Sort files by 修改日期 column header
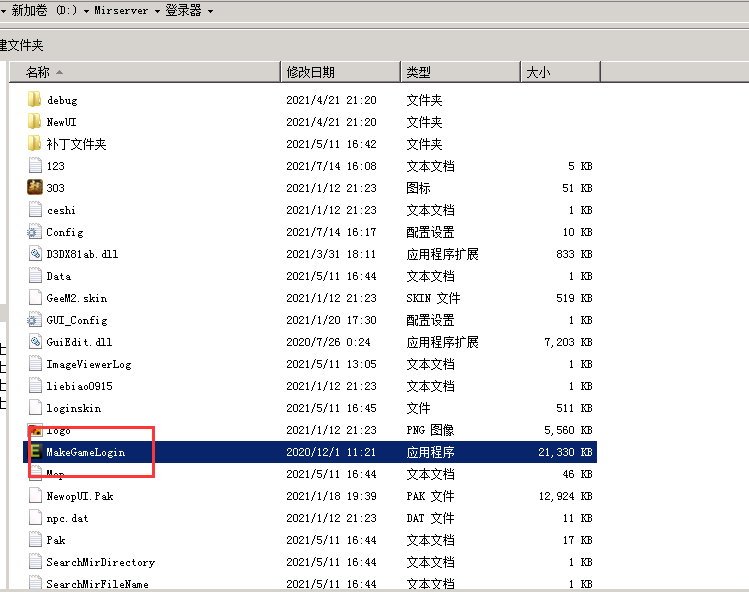 click(x=339, y=72)
